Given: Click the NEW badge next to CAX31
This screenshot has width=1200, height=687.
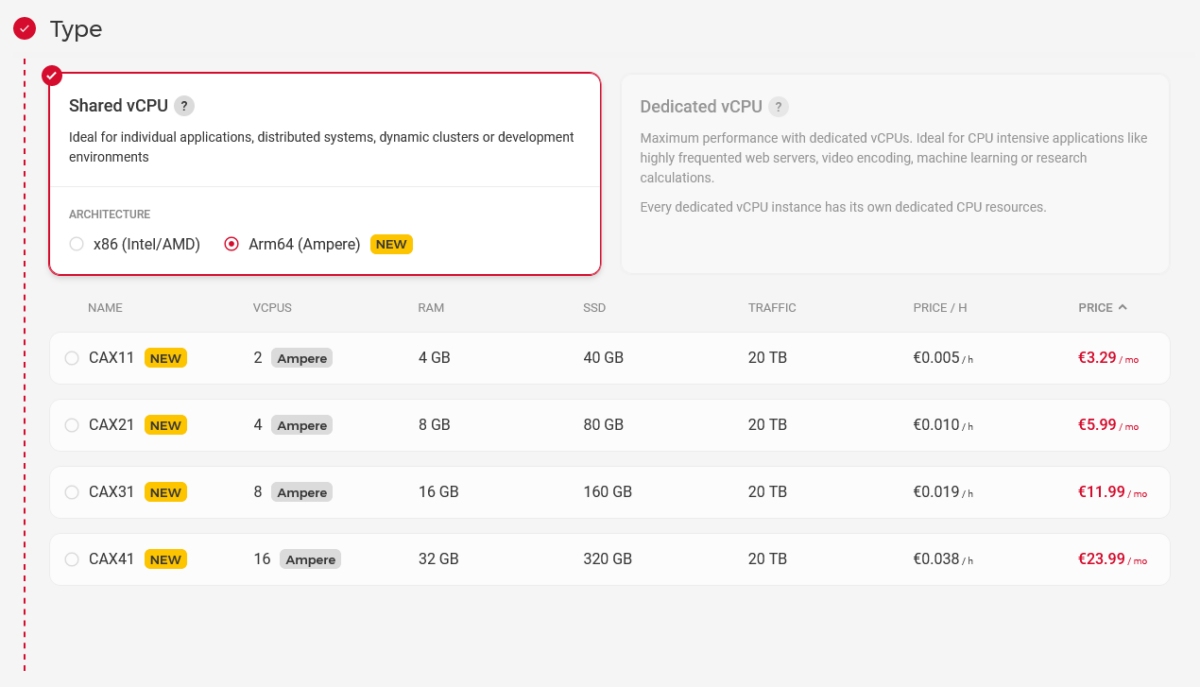Looking at the screenshot, I should coord(166,492).
